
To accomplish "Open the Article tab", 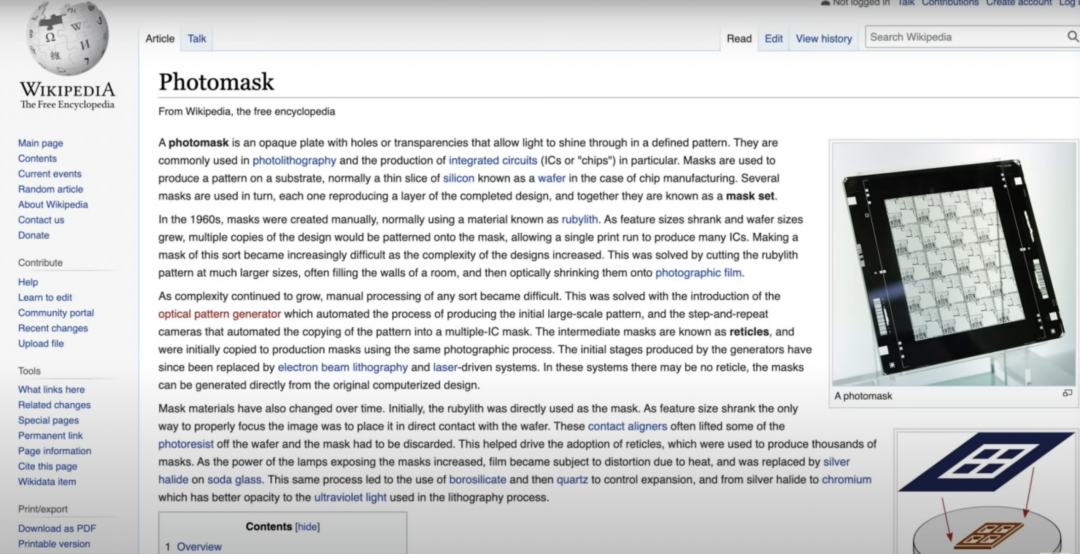I will (x=160, y=39).
